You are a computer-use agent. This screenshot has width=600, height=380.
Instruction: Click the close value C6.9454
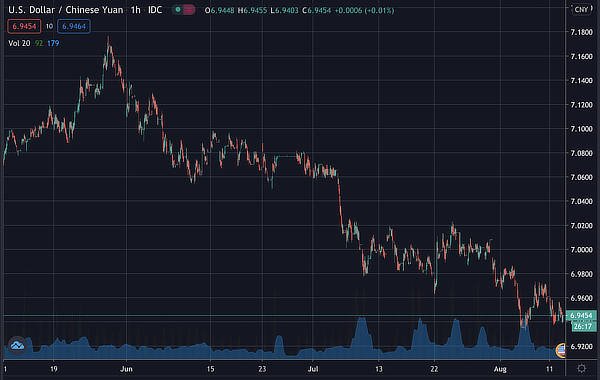coord(316,10)
